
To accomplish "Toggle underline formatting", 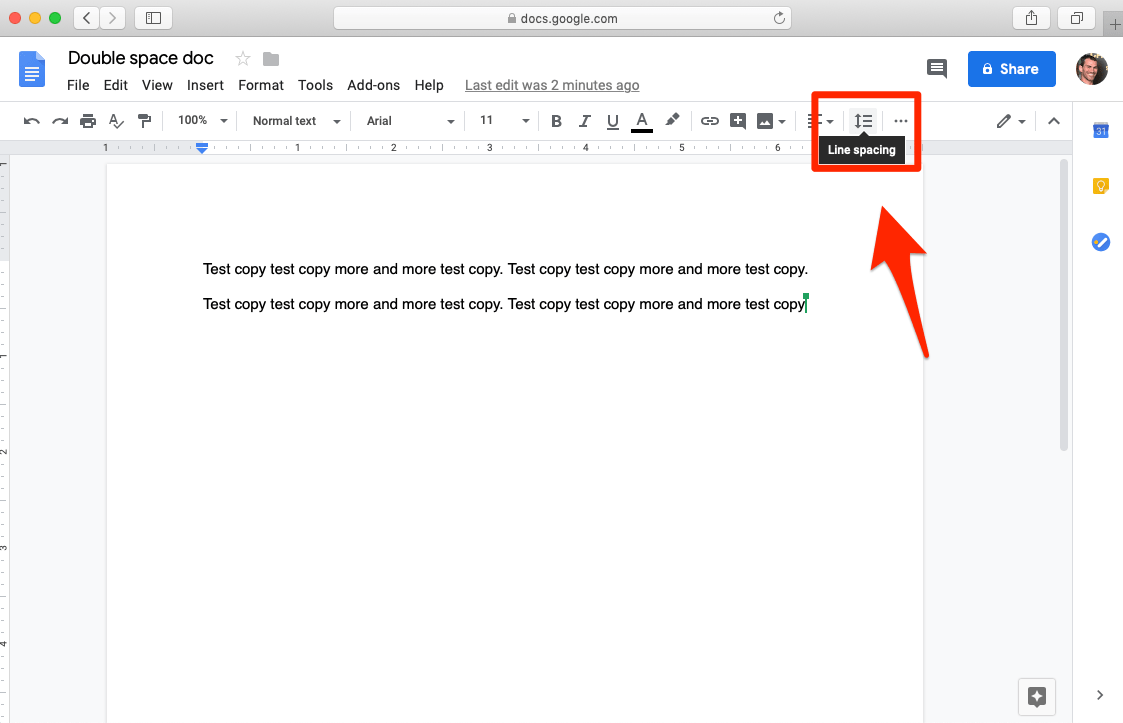I will point(612,121).
